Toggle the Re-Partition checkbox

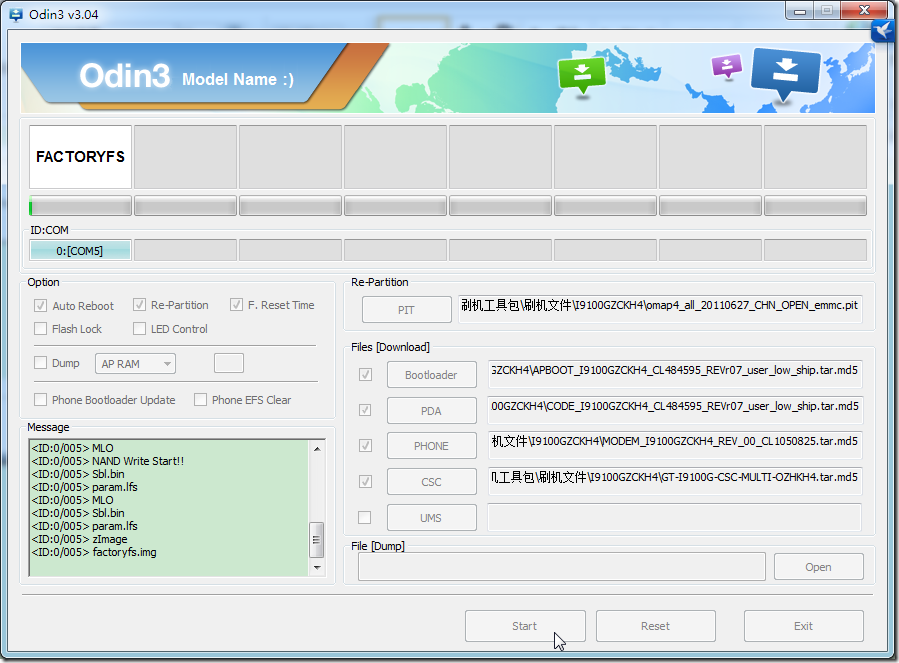[x=139, y=305]
